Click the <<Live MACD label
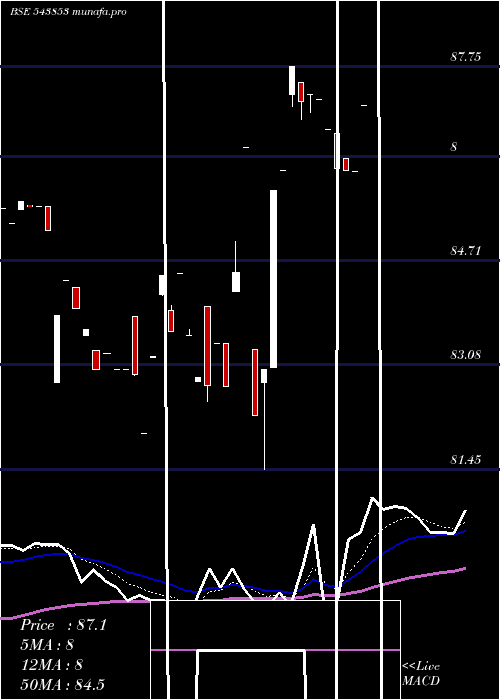 coord(421,674)
